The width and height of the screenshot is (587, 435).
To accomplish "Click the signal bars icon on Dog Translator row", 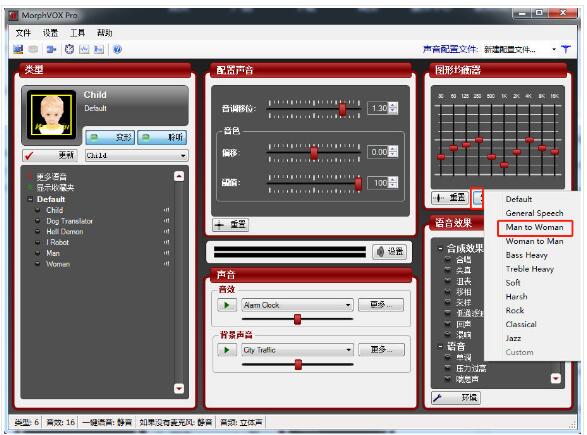I will [167, 221].
